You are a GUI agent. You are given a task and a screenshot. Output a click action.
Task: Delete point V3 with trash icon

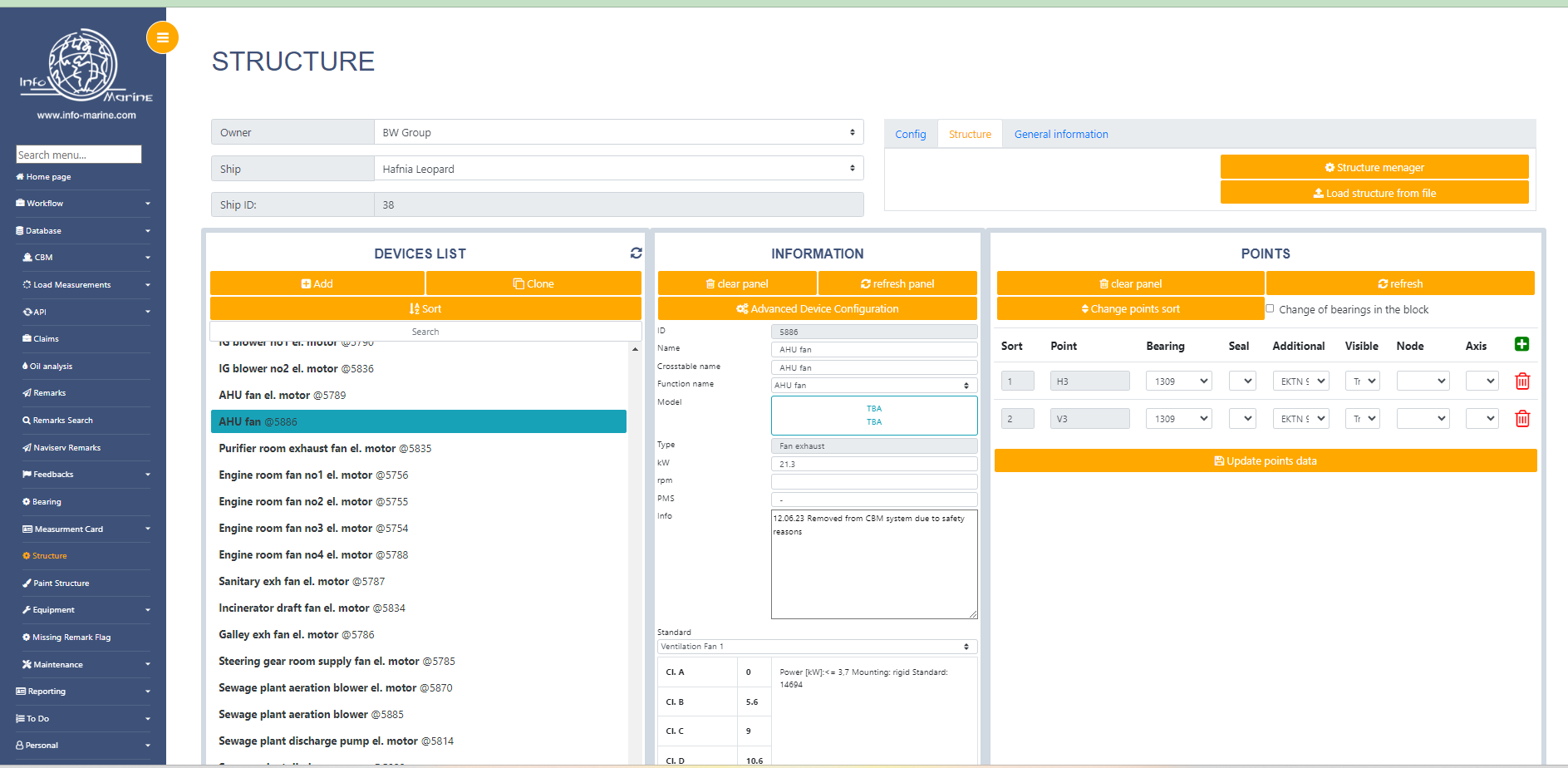tap(1521, 419)
